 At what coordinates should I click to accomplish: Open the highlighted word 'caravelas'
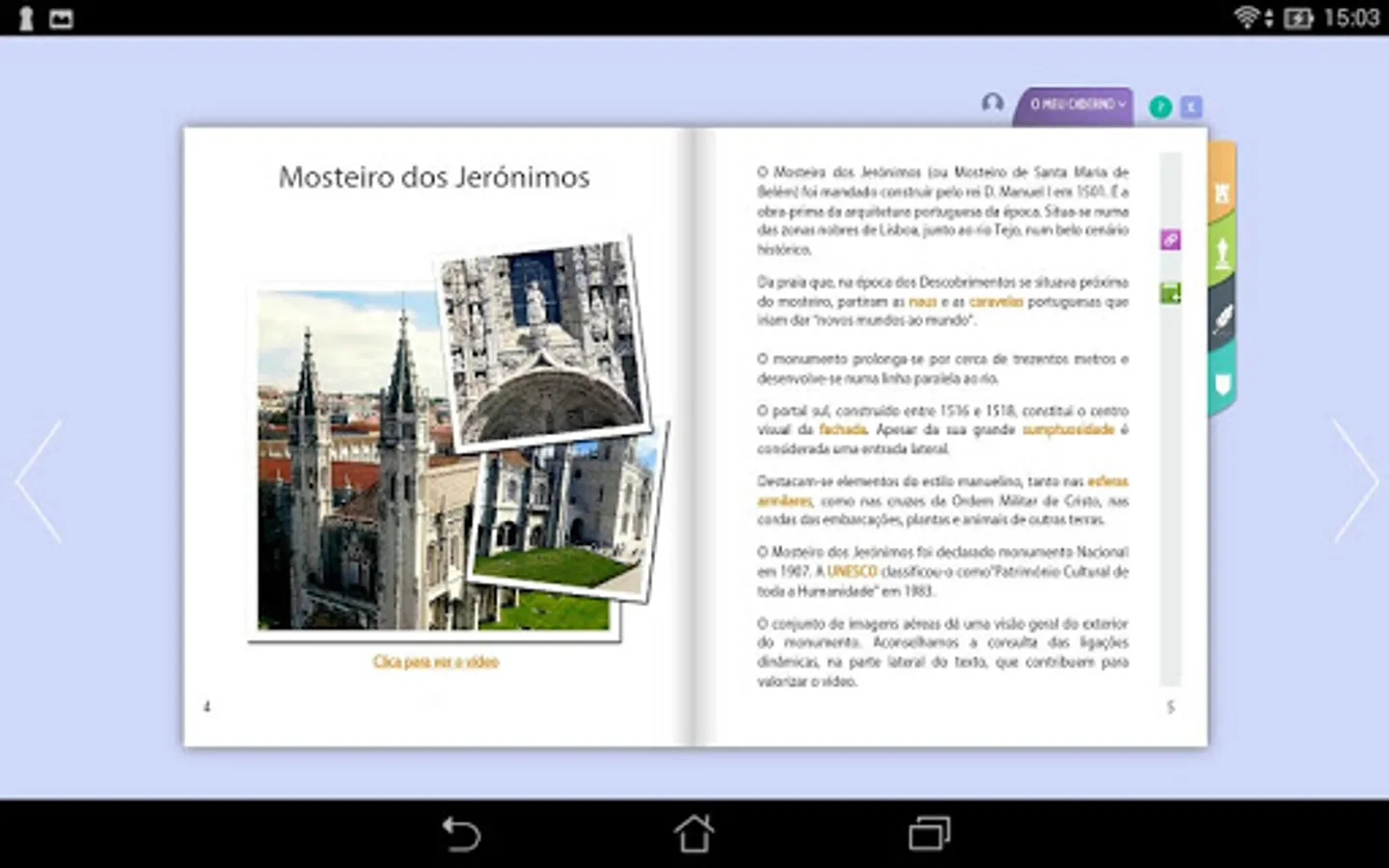[995, 302]
